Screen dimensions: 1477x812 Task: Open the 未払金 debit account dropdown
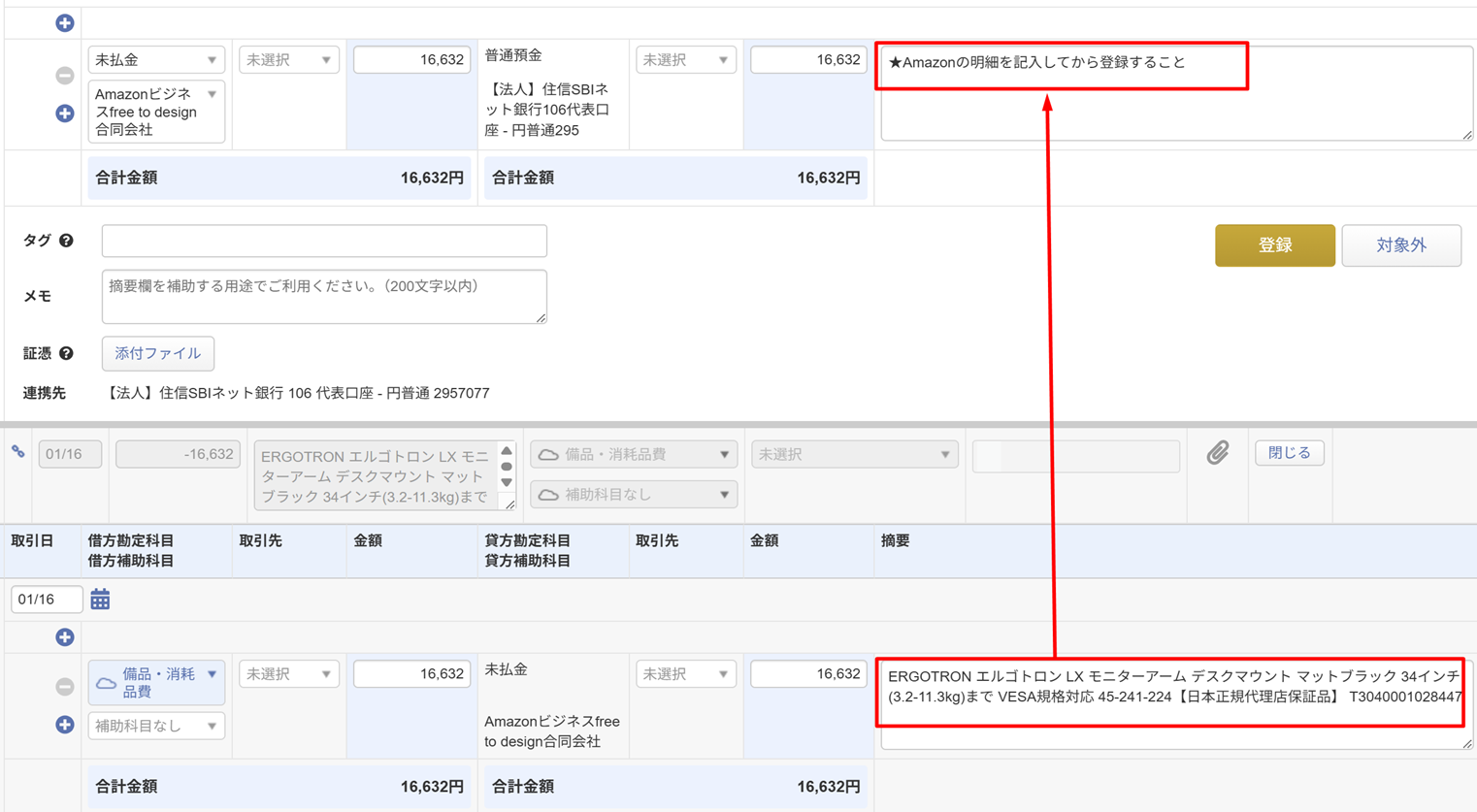click(x=156, y=60)
